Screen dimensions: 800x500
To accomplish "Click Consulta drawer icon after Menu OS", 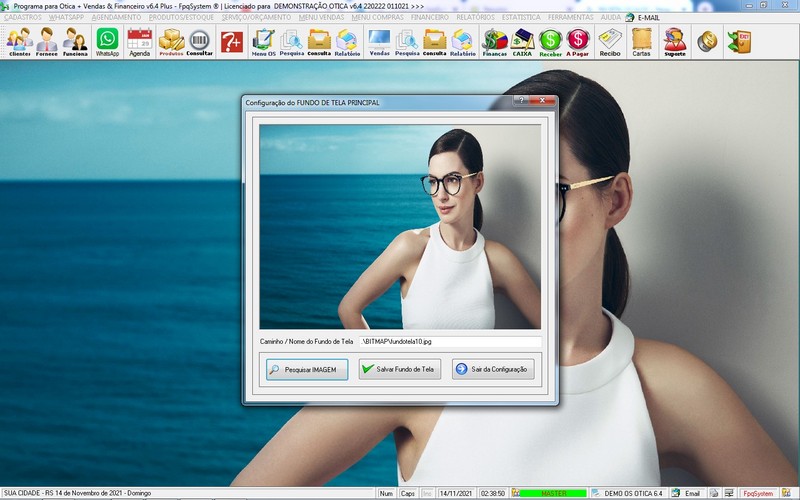I will [319, 42].
